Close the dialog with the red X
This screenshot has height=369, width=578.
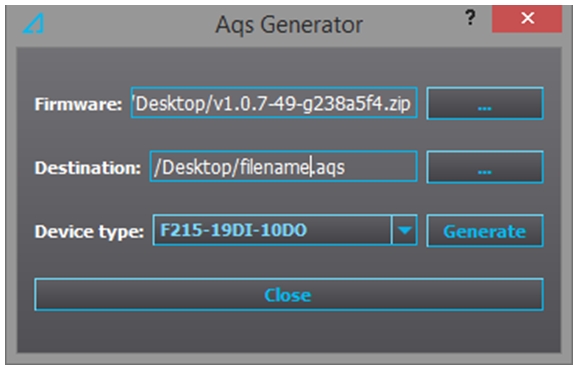[x=527, y=18]
